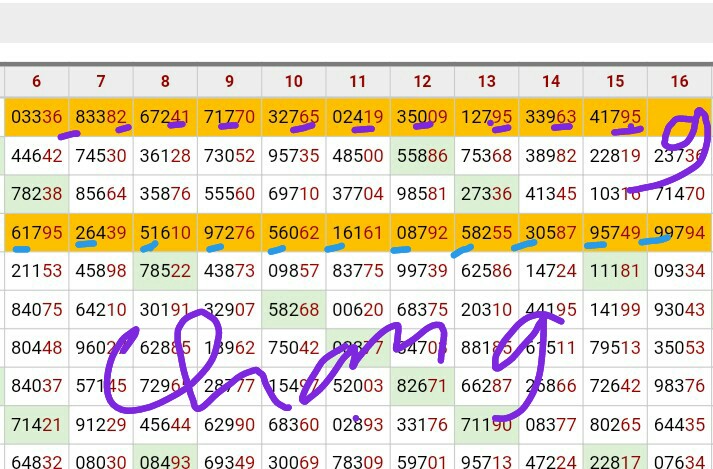The image size is (713, 469).
Task: Select the cell containing 71770
Action: pyautogui.click(x=230, y=118)
